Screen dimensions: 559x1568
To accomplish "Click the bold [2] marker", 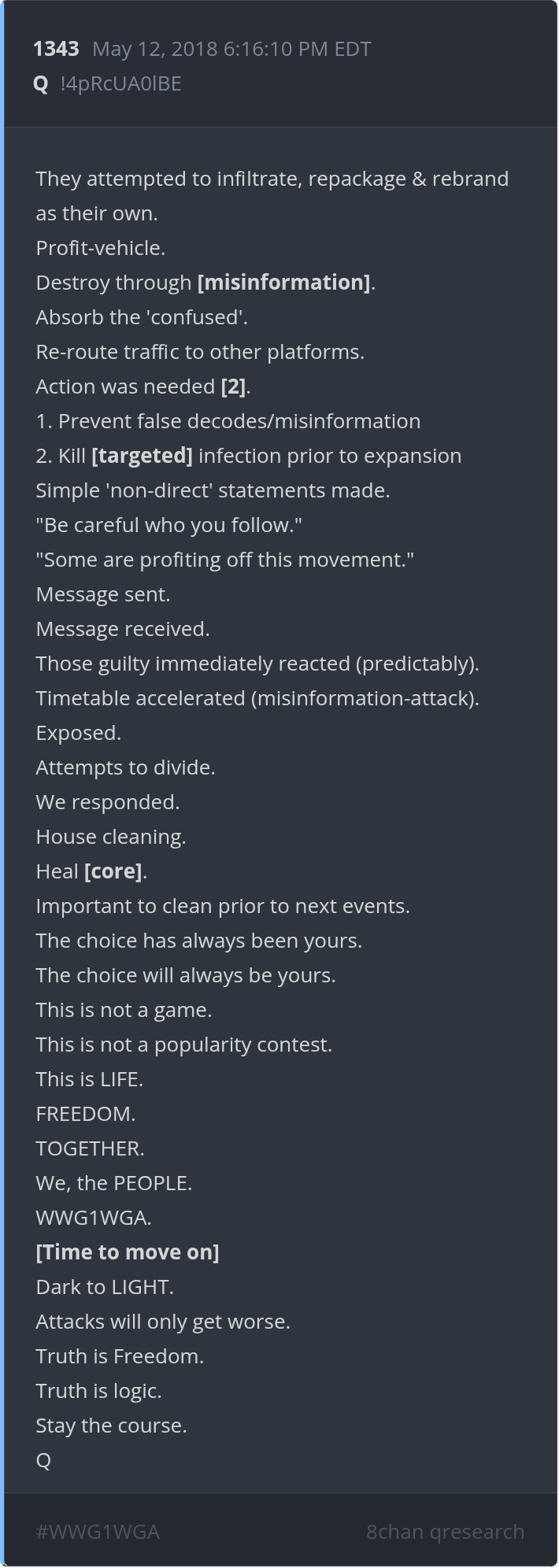I will (233, 386).
